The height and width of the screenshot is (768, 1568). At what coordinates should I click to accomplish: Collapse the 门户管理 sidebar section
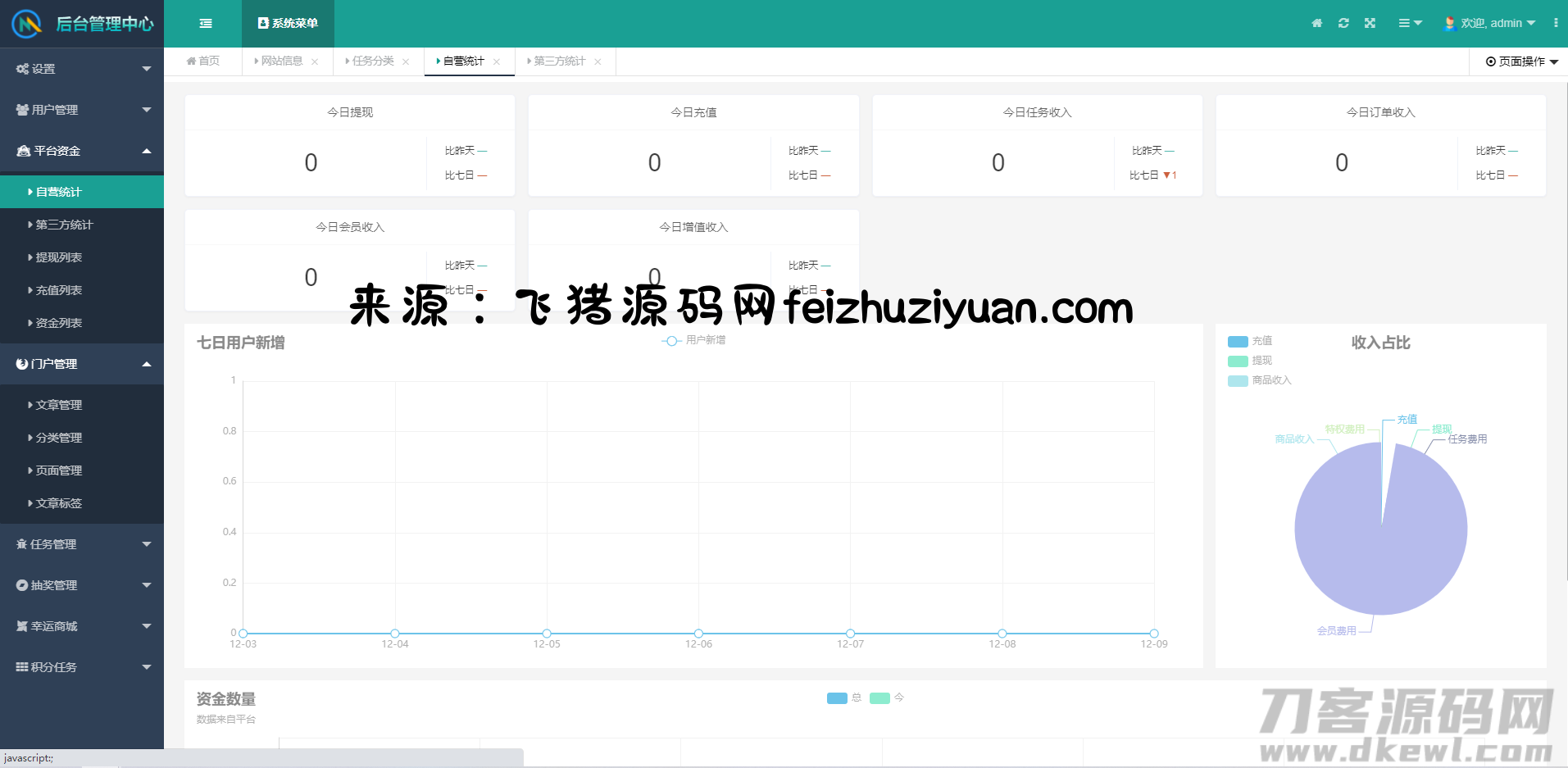pos(82,364)
